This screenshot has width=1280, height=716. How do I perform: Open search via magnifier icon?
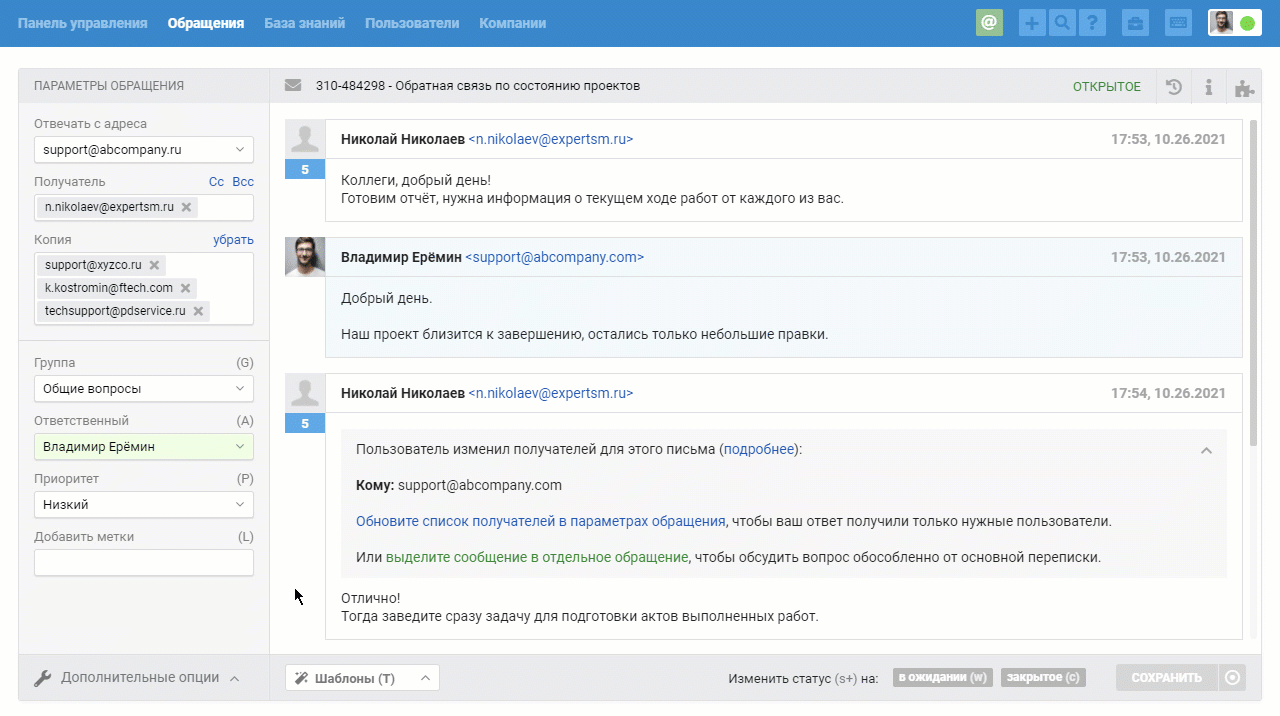point(1062,23)
